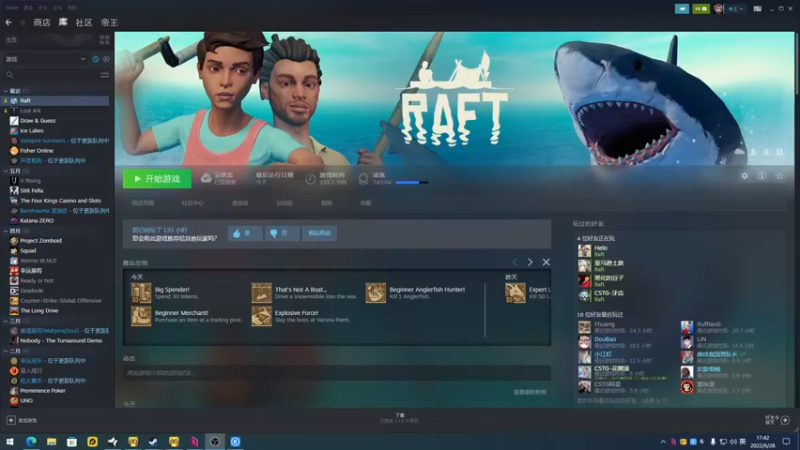Recommend the game with thumbs up
The width and height of the screenshot is (800, 450).
pos(245,233)
